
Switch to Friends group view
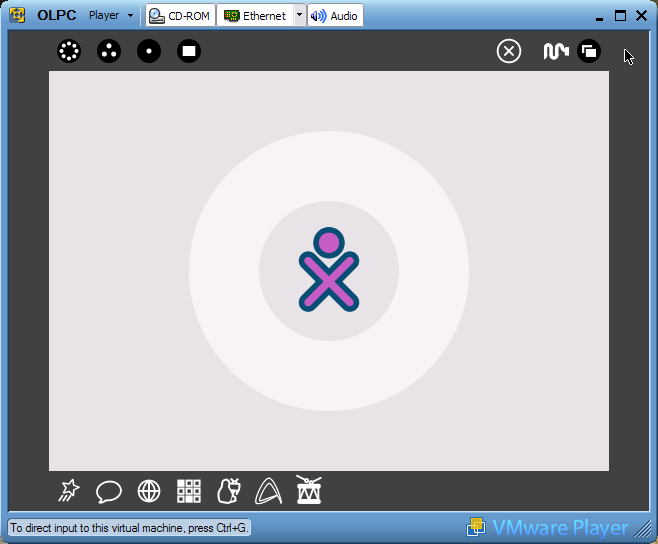click(109, 51)
